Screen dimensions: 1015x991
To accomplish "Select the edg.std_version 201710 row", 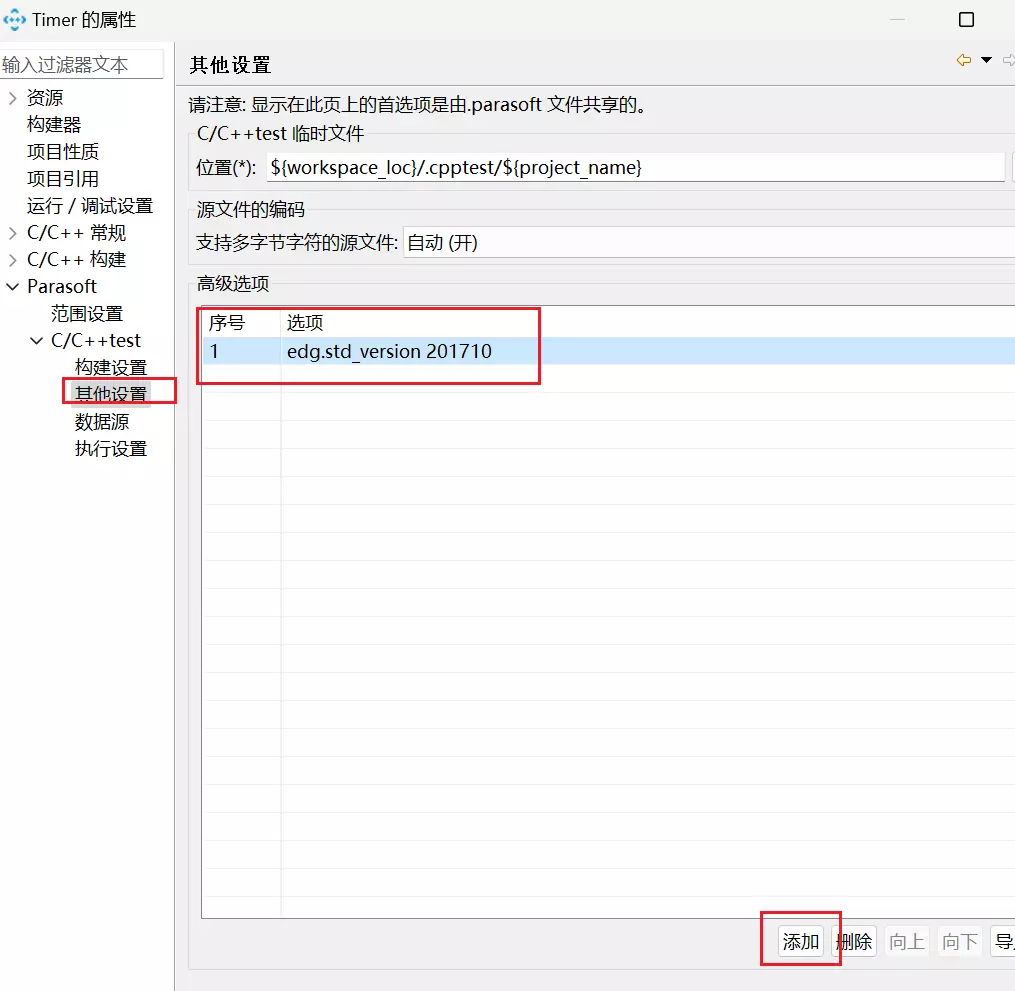I will click(389, 351).
